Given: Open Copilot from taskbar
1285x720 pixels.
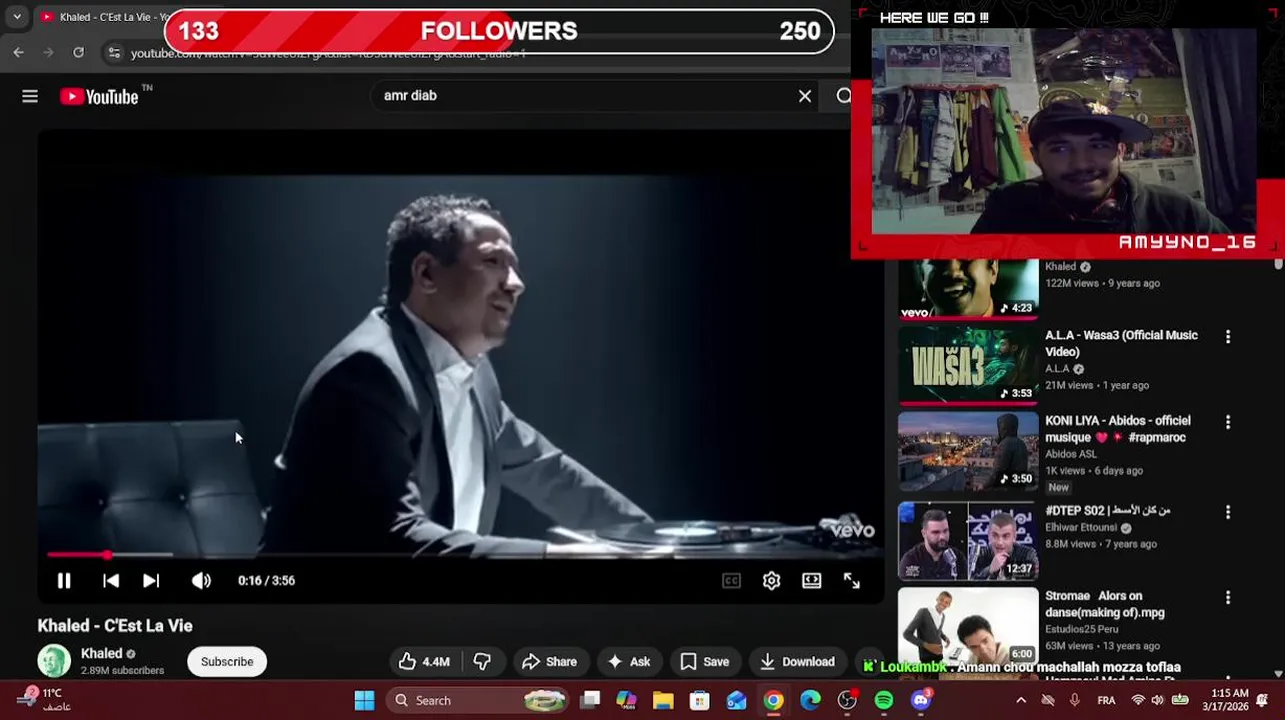Looking at the screenshot, I should point(626,700).
